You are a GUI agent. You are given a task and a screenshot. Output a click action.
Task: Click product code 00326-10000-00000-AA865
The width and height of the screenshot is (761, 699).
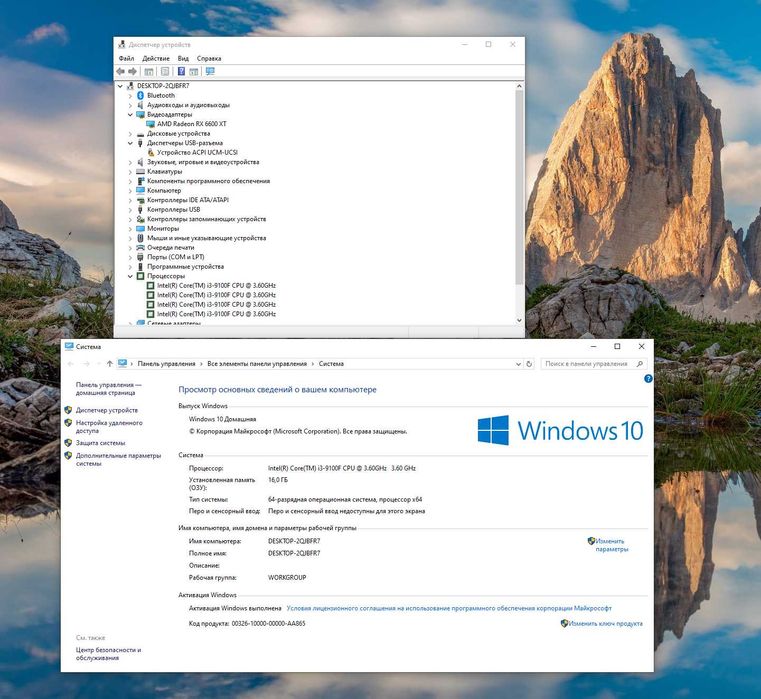268,623
